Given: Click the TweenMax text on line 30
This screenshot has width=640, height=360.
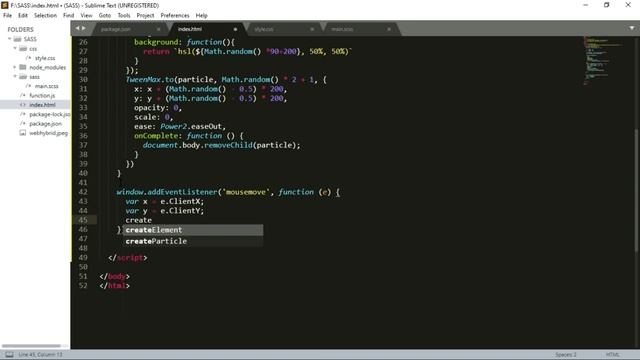Looking at the screenshot, I should click(142, 80).
